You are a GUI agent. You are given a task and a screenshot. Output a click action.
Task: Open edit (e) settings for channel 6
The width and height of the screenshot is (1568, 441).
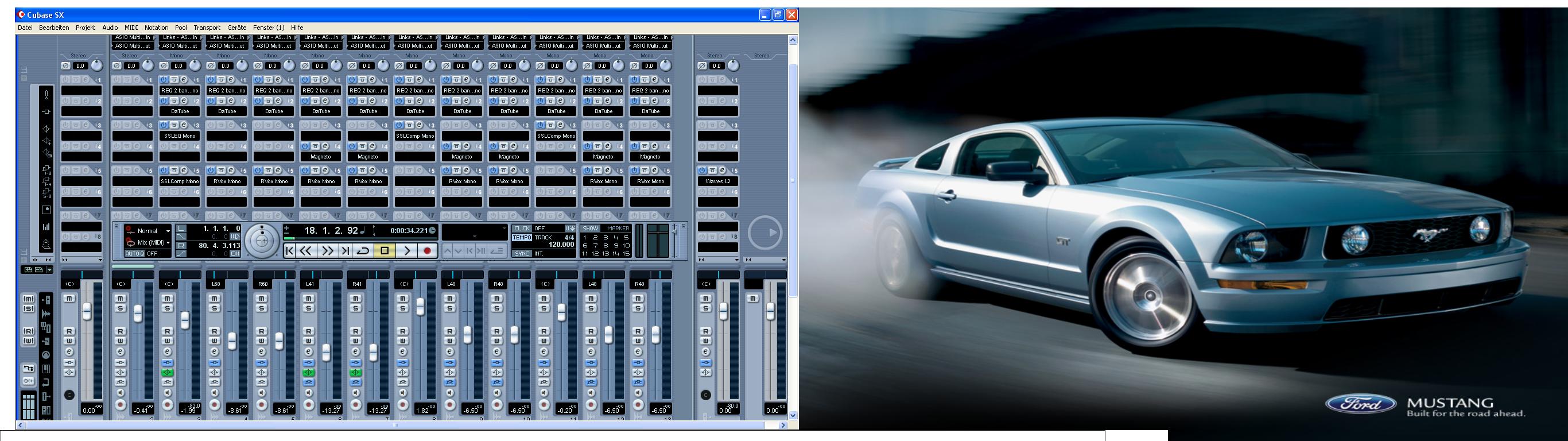coord(309,351)
